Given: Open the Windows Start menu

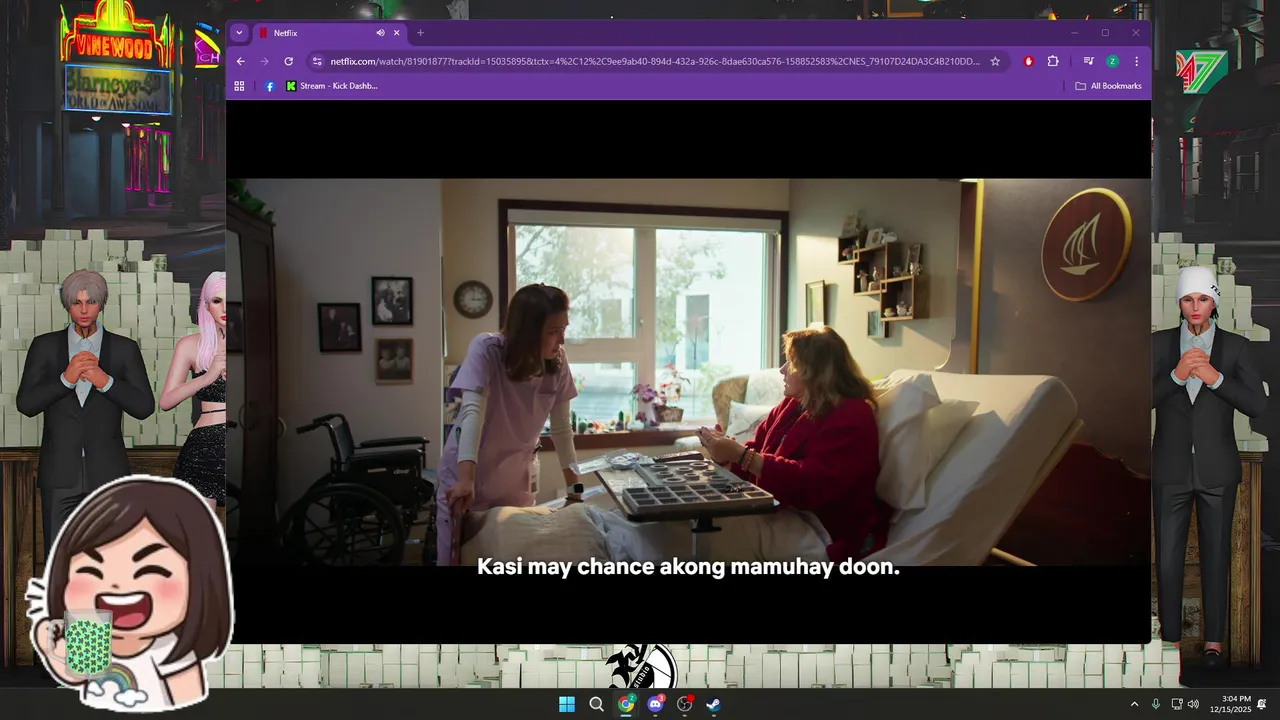Looking at the screenshot, I should pyautogui.click(x=567, y=704).
